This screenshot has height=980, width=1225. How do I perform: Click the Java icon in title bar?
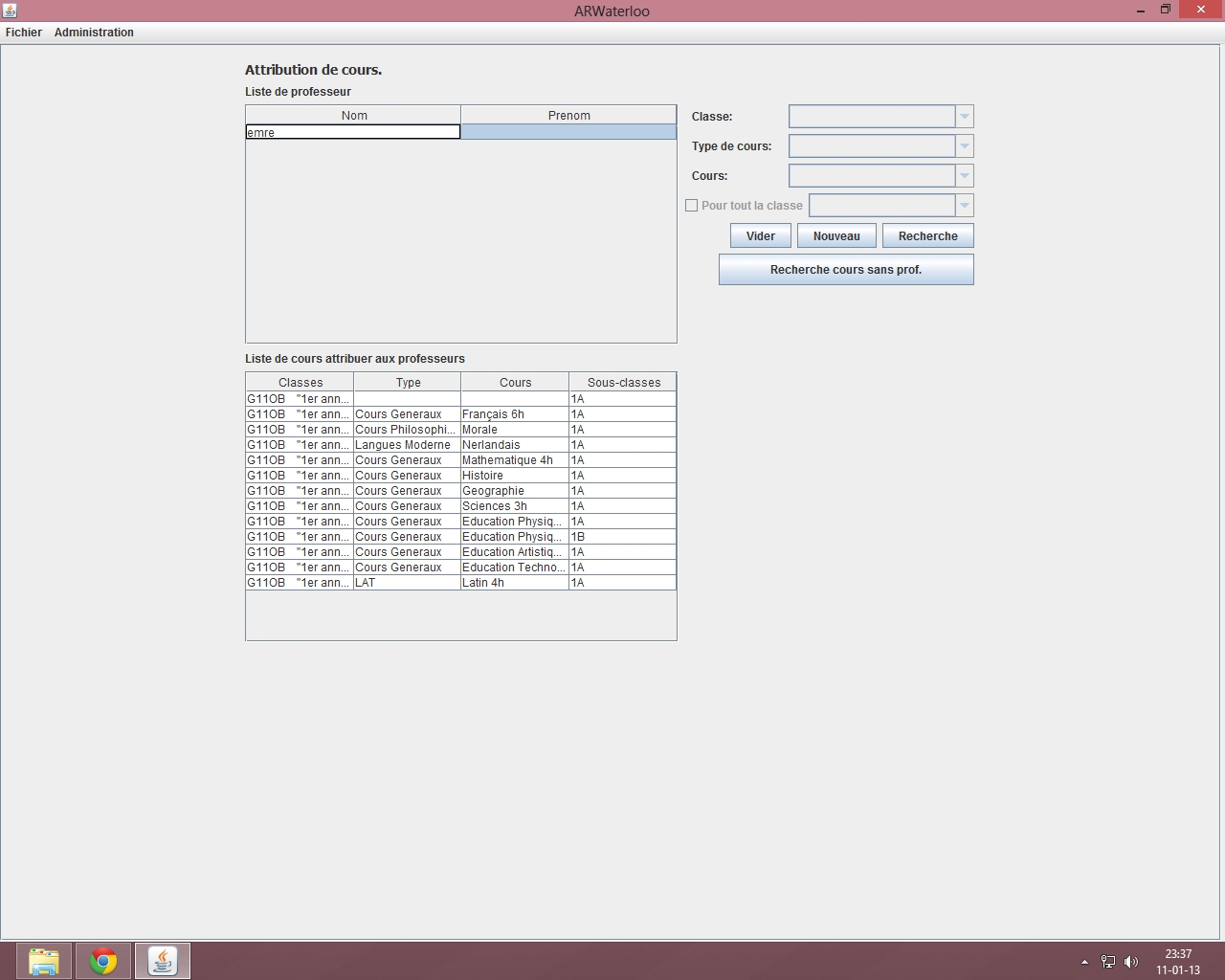[10, 11]
